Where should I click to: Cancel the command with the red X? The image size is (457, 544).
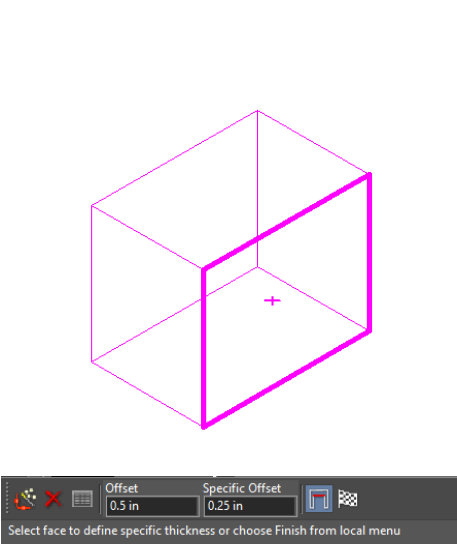pyautogui.click(x=53, y=499)
